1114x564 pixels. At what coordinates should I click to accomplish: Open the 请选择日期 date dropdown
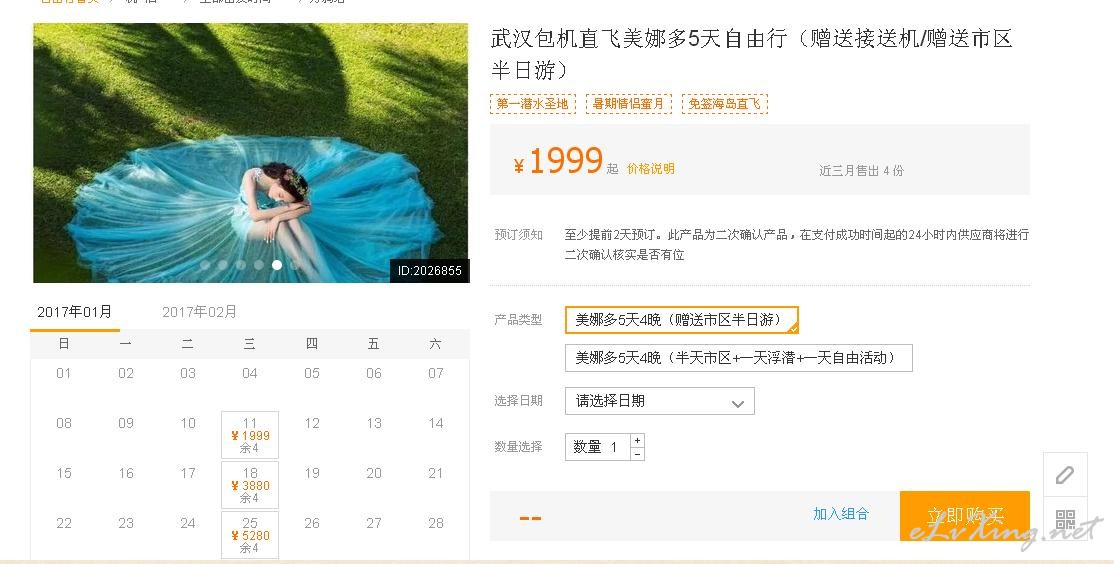coord(659,401)
